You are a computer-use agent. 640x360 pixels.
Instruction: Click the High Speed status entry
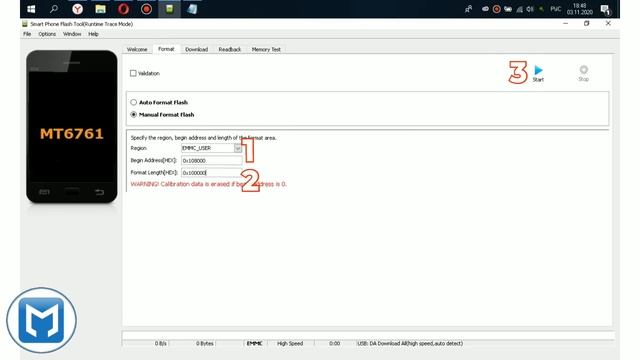tap(290, 343)
